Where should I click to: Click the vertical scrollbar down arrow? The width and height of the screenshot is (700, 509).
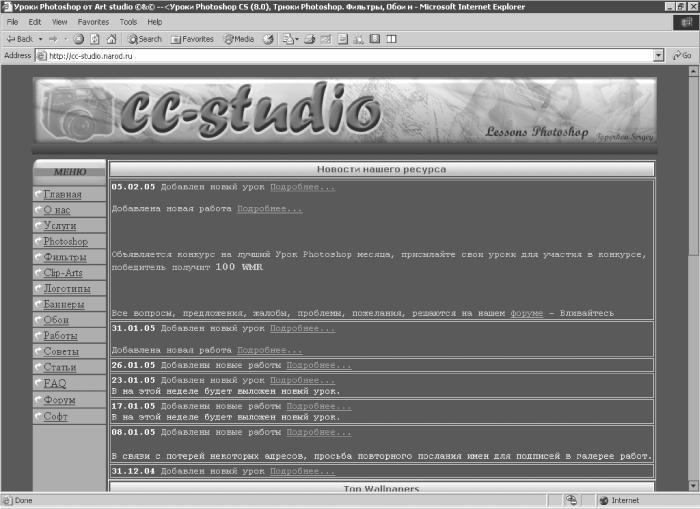pyautogui.click(x=691, y=485)
